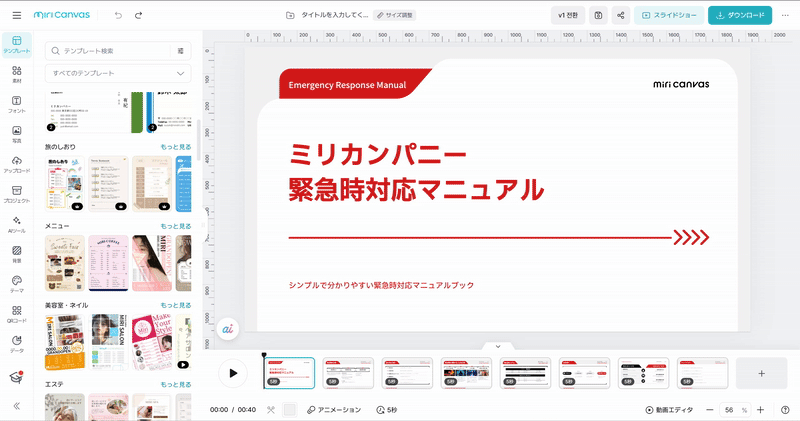Start the スライドショー slideshow
The width and height of the screenshot is (800, 421).
669,15
